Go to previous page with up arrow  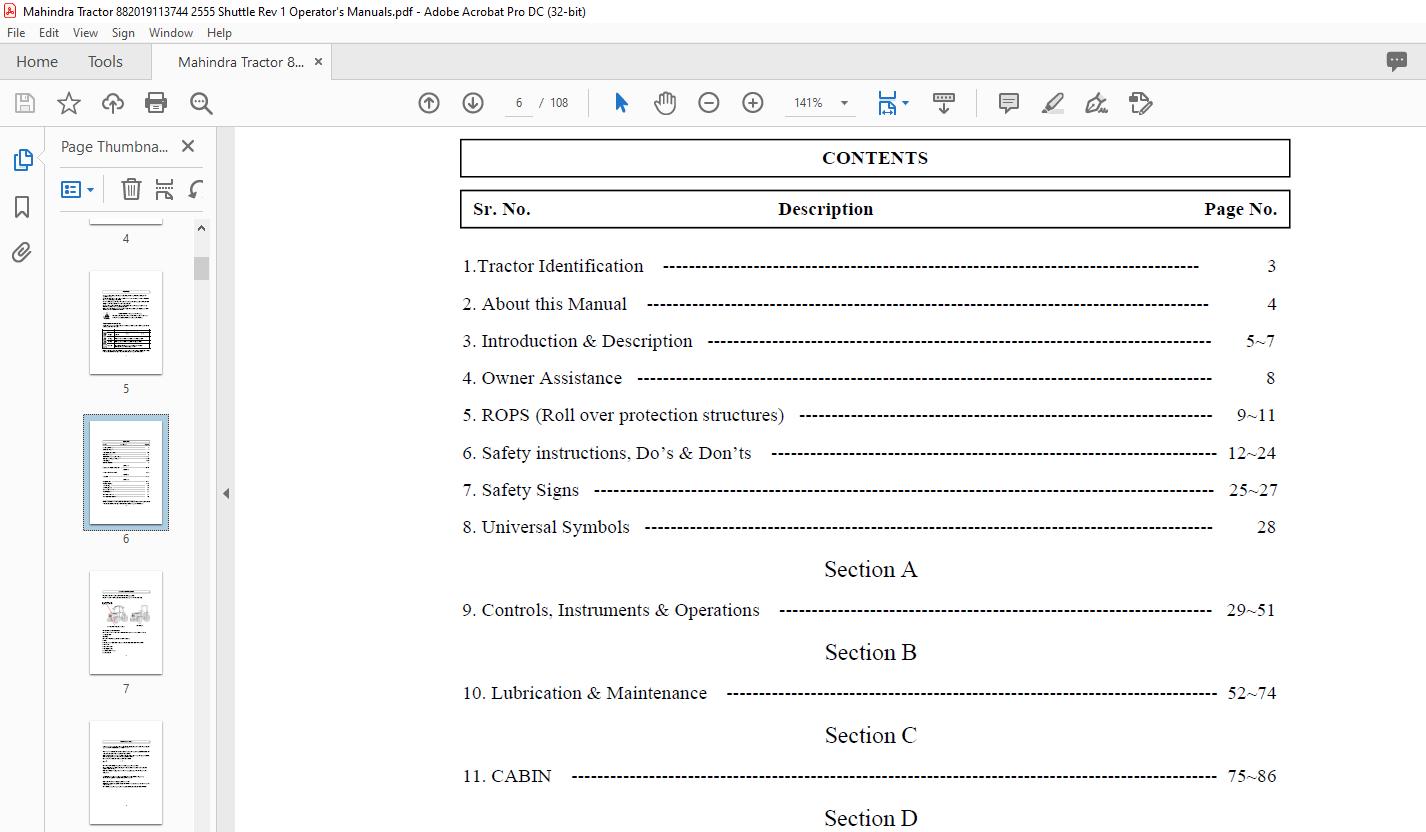[x=429, y=103]
